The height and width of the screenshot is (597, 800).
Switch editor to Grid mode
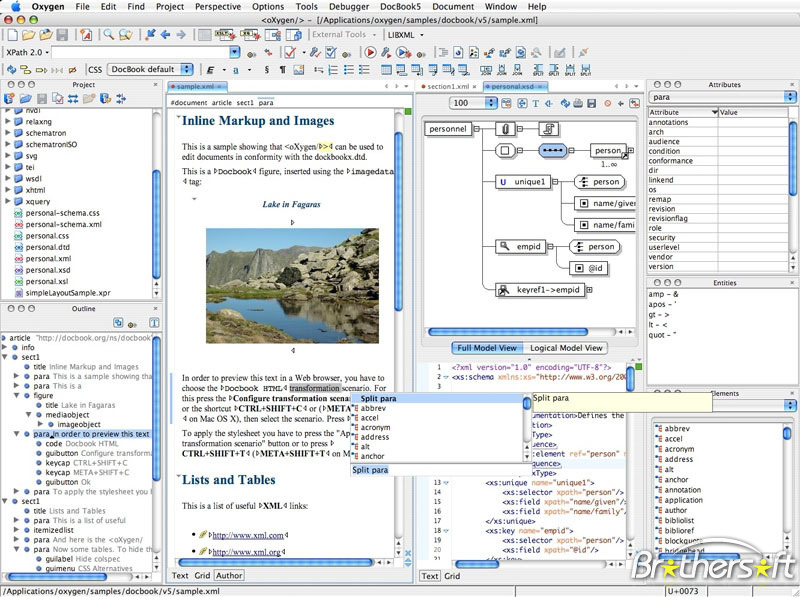point(203,576)
